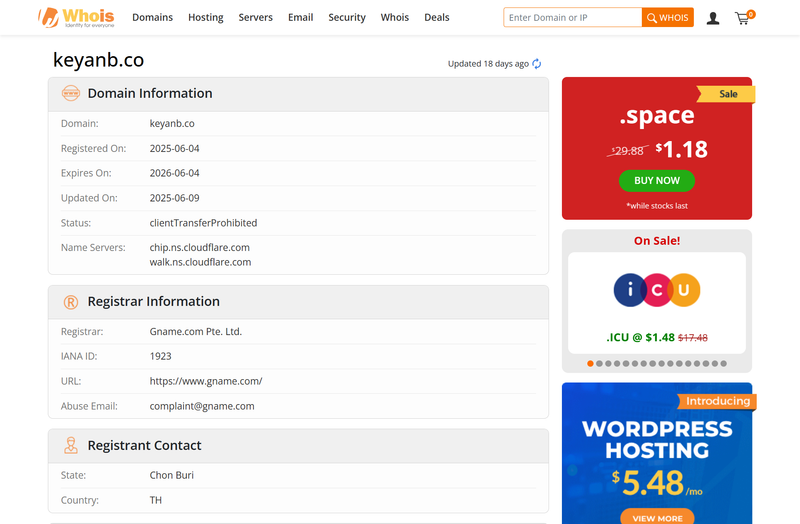Click the .space sale banner title
This screenshot has height=524, width=800.
pyautogui.click(x=657, y=115)
